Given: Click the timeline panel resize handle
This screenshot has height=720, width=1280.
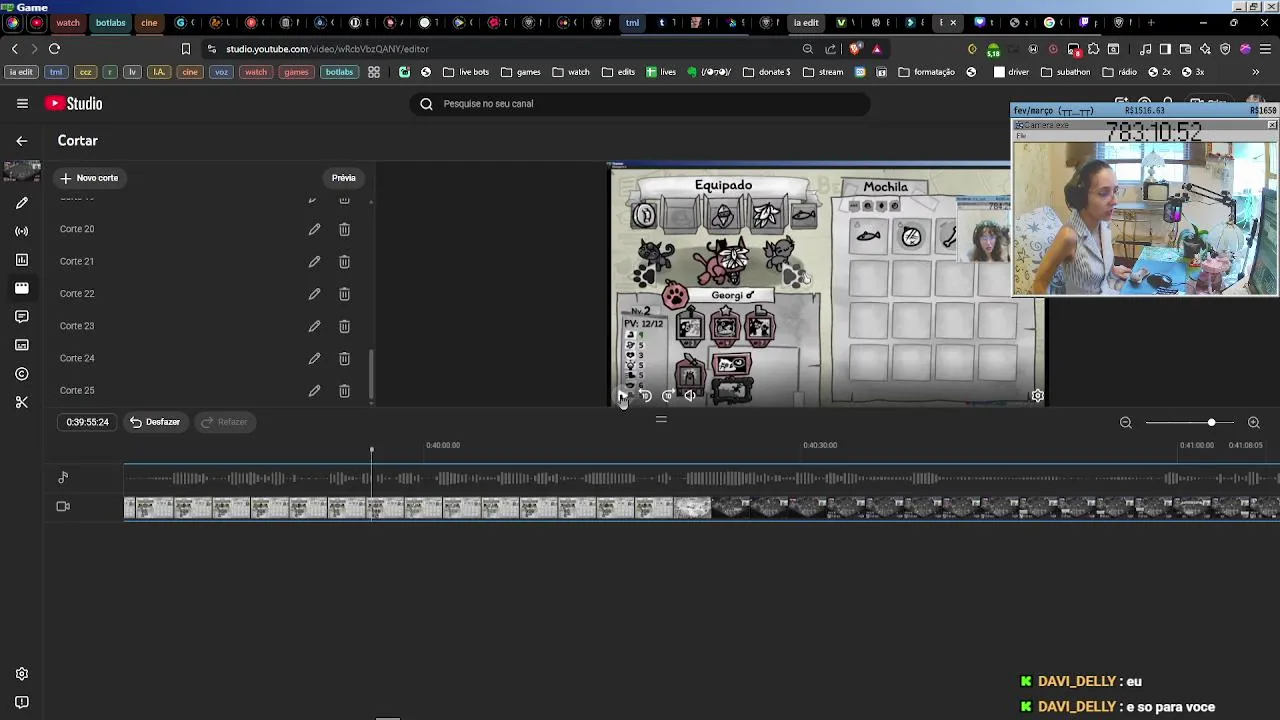Looking at the screenshot, I should click(661, 420).
